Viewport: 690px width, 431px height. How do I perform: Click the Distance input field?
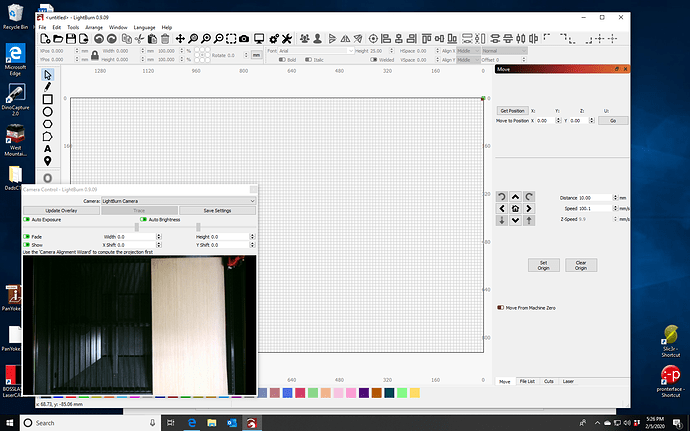tap(597, 198)
